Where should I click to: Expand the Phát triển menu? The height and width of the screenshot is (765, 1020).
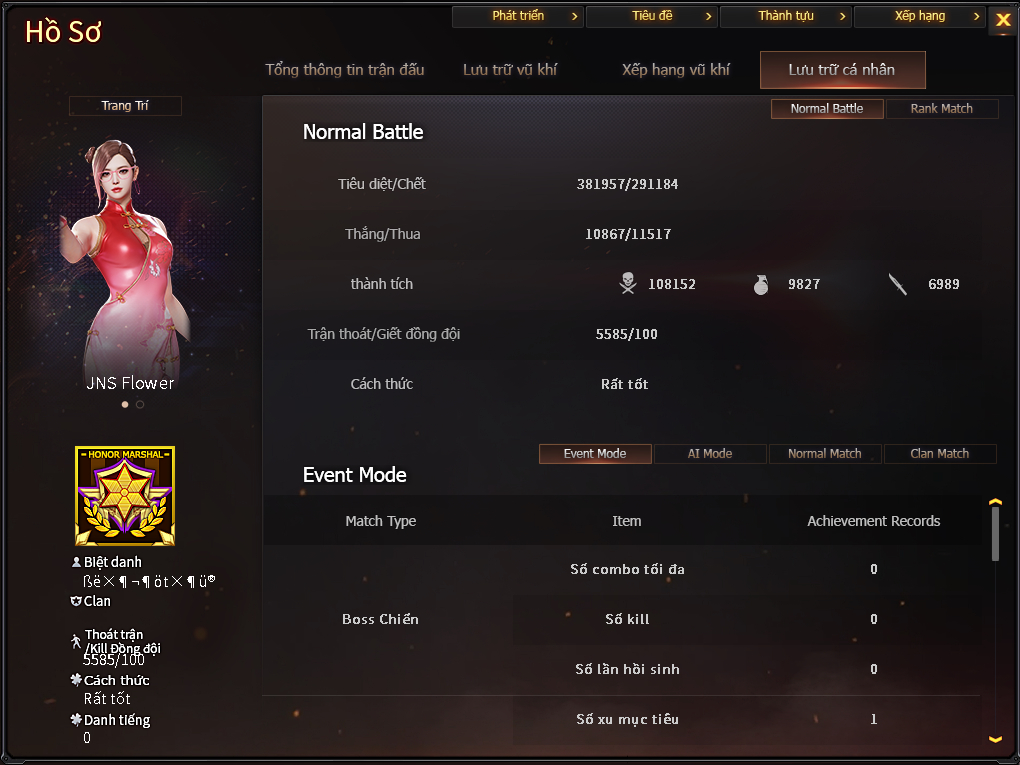(518, 16)
